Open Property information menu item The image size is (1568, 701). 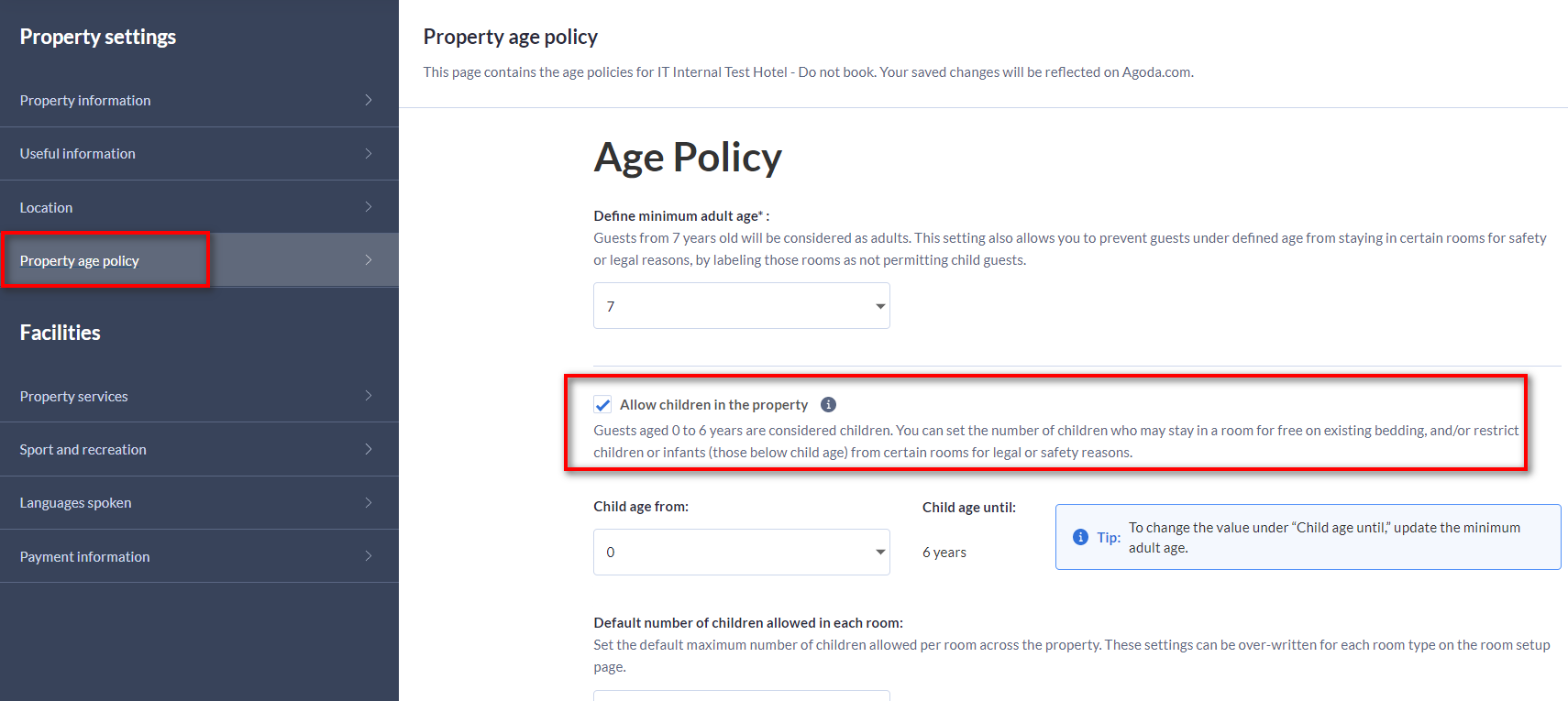[199, 100]
